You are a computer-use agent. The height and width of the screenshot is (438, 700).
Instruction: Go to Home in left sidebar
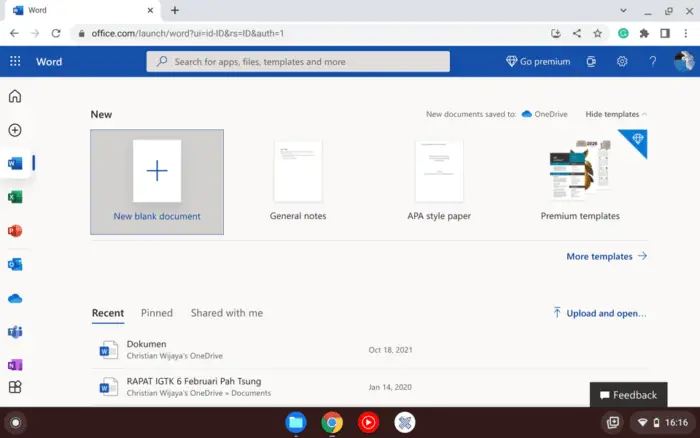(15, 96)
